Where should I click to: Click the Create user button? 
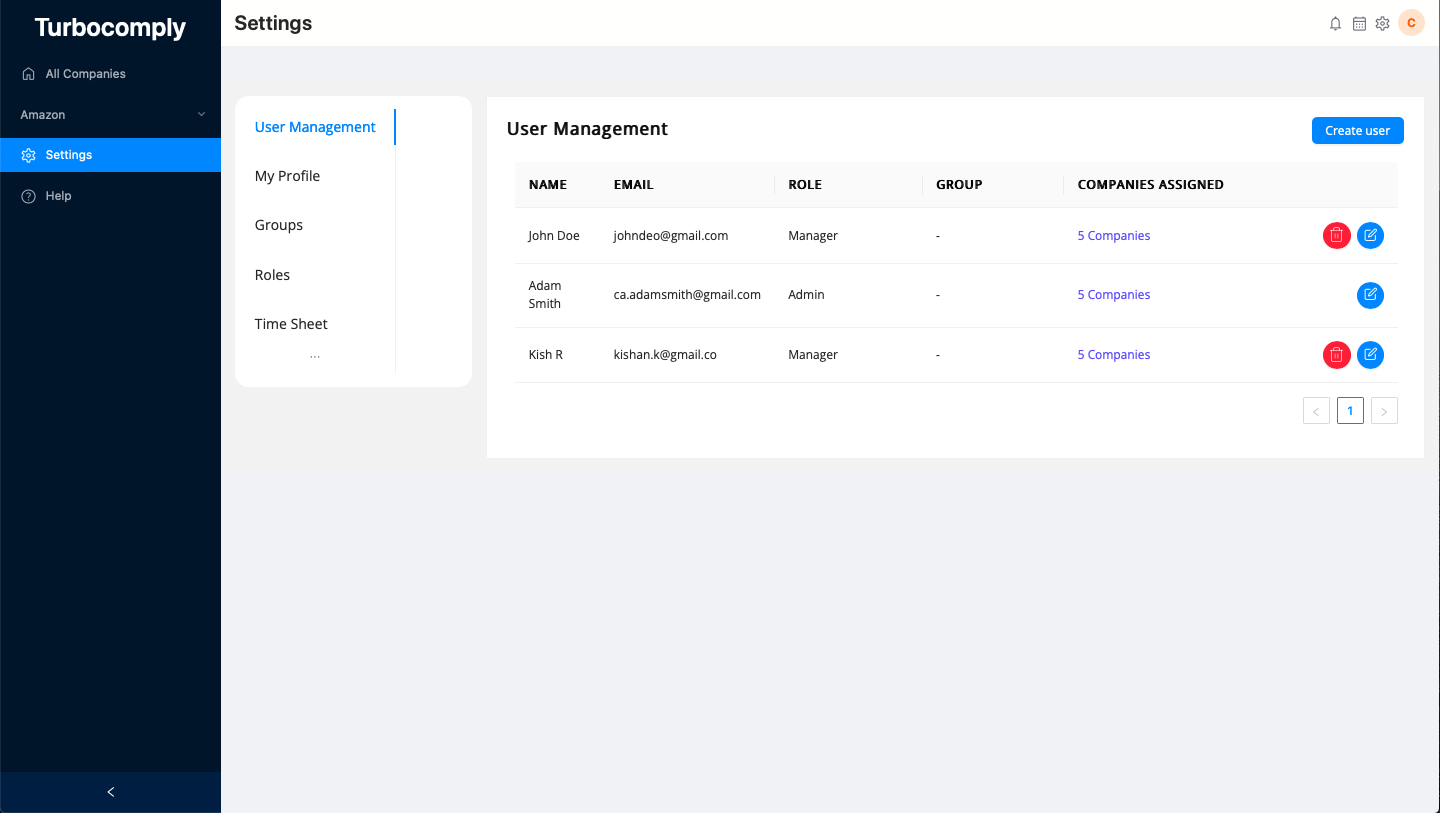click(1357, 130)
